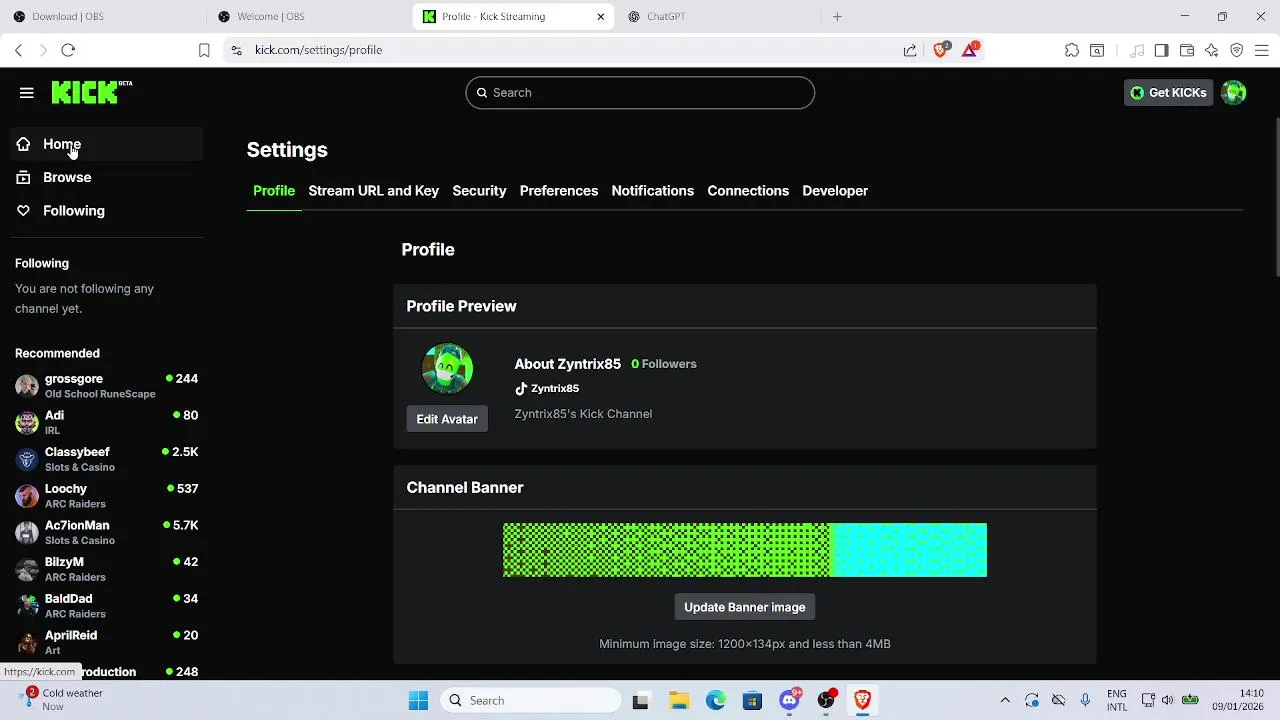
Task: Click the page search icon in the toolbar
Action: [1097, 50]
